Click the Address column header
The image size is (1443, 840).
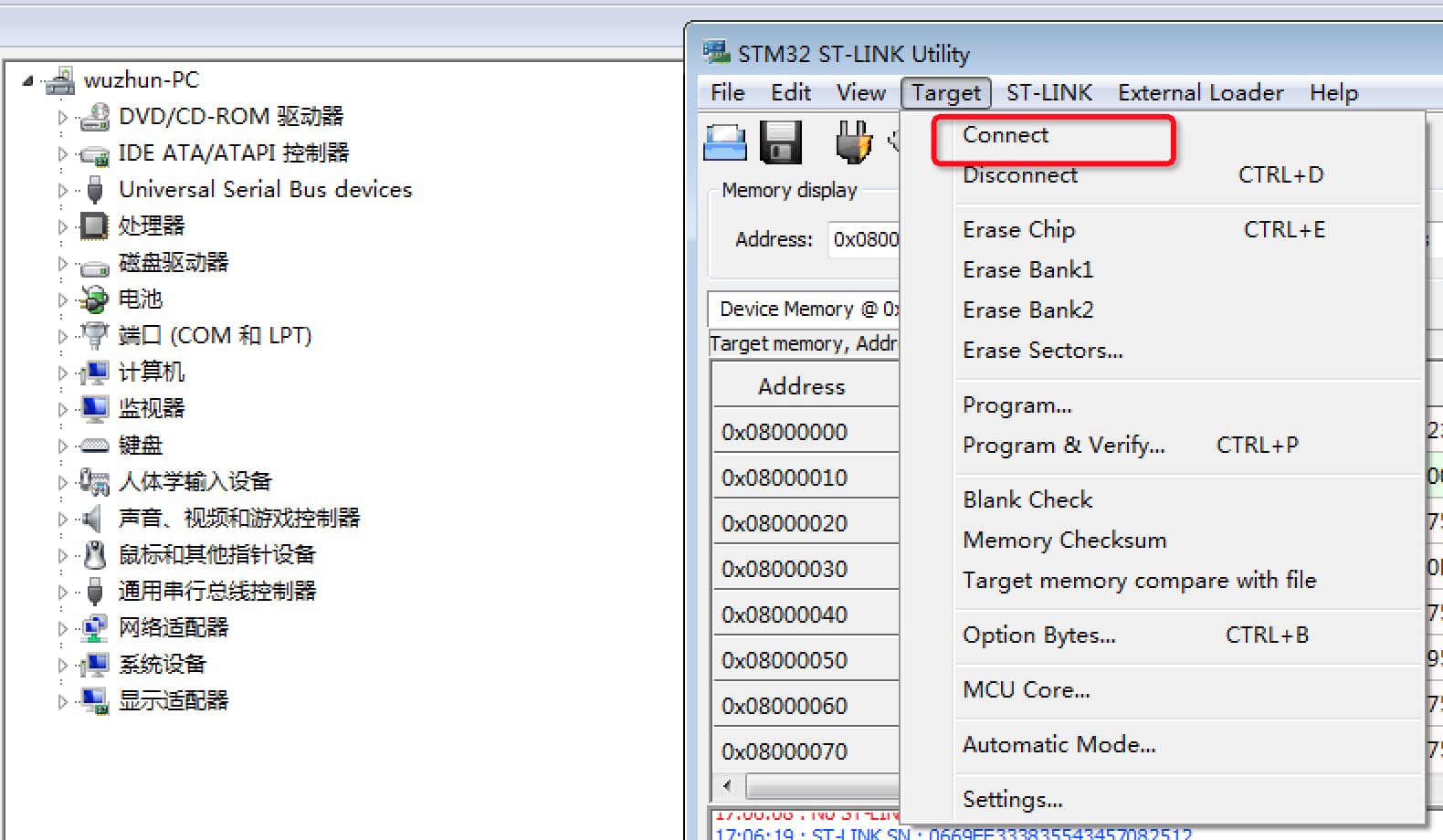(805, 386)
